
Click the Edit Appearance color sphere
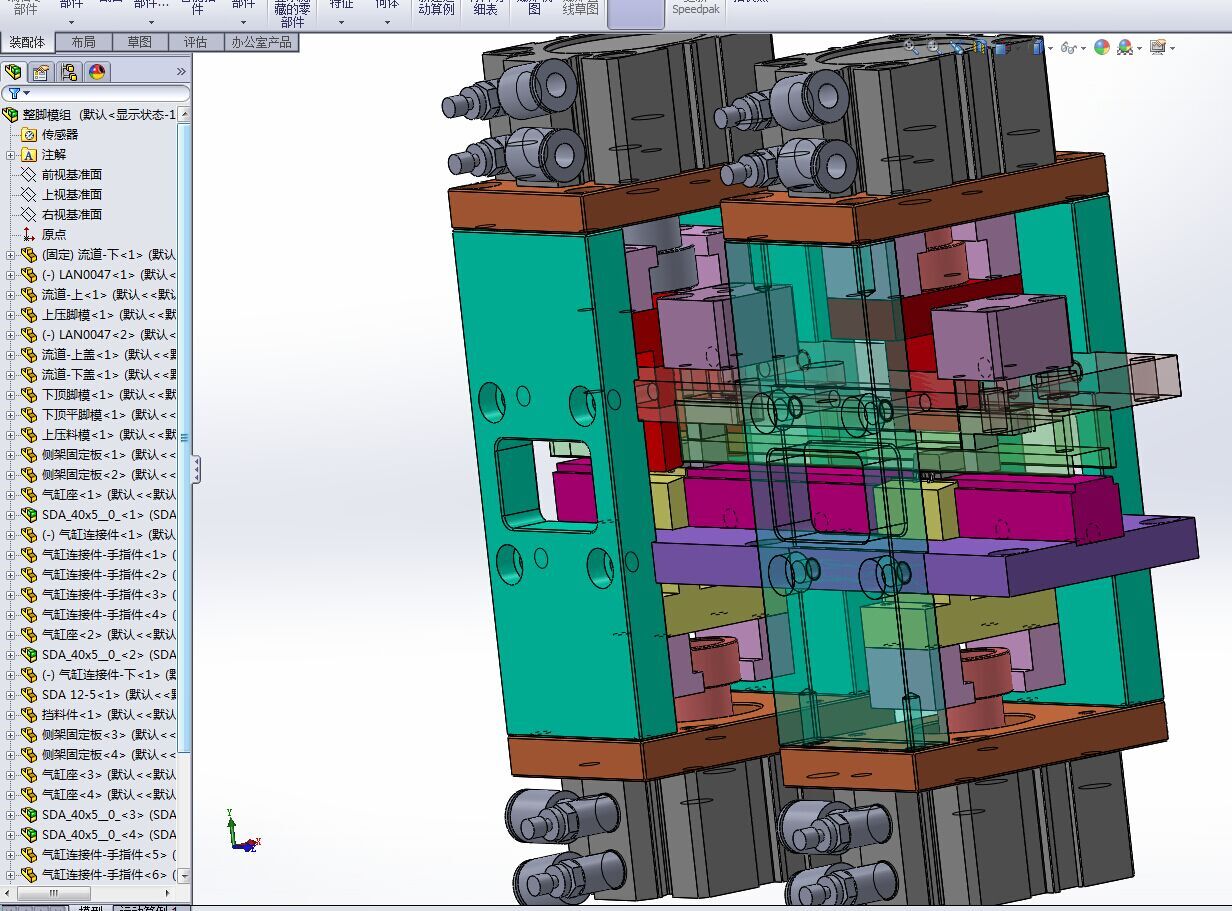coord(1102,47)
